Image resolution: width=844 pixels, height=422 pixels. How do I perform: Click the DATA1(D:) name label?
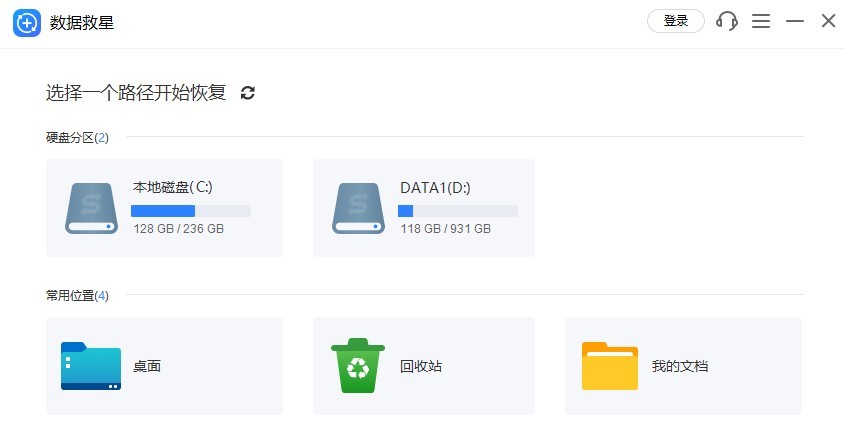(x=435, y=187)
